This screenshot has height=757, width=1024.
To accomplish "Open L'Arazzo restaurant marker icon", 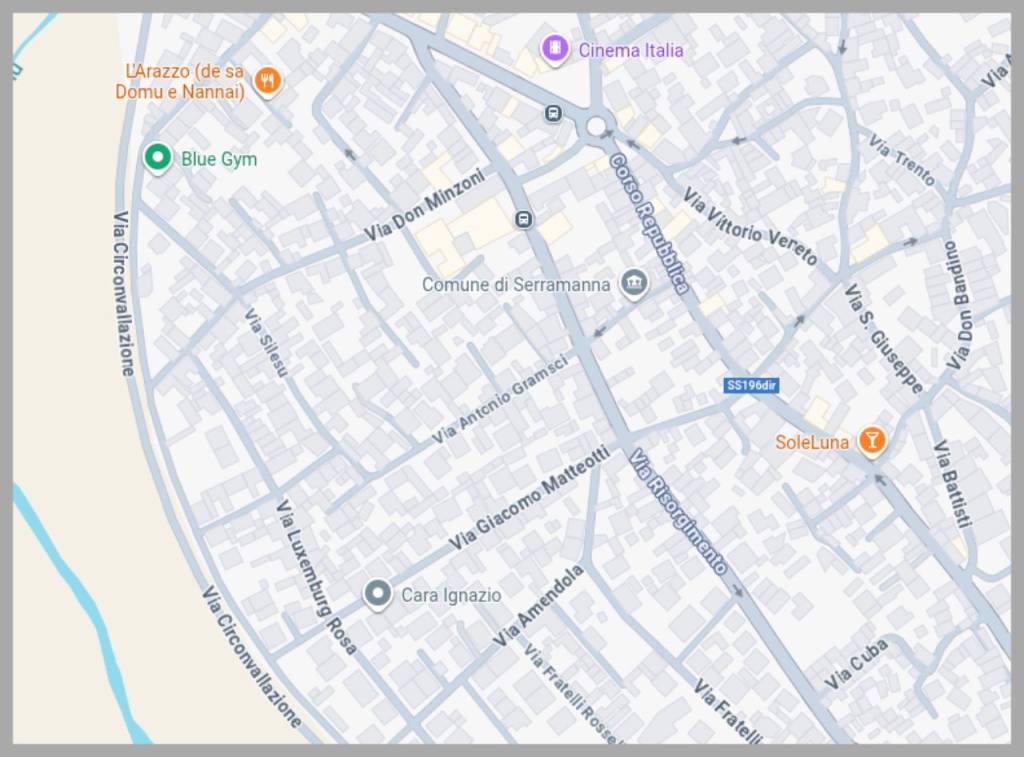I will 267,82.
